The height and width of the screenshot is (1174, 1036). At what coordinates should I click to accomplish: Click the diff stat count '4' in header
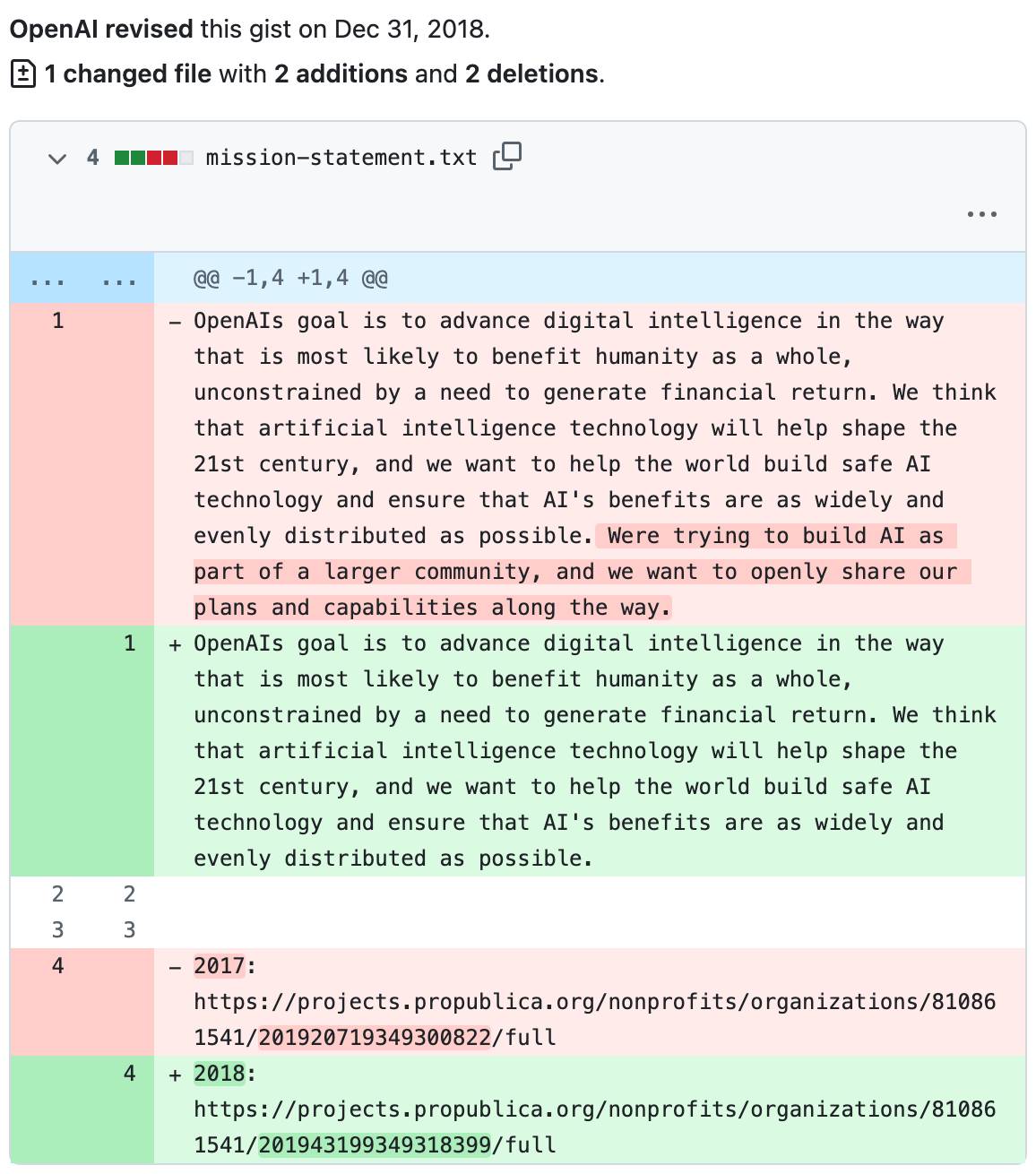click(x=92, y=158)
